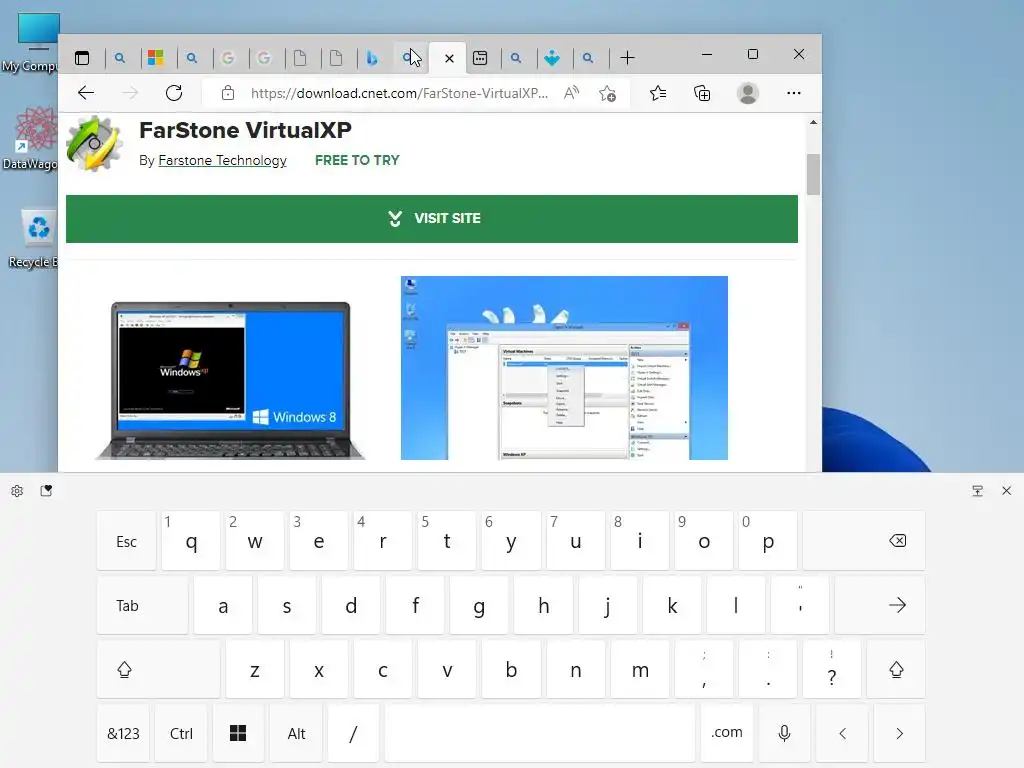Tap the space bar
Screen dimensions: 1024x768
(540, 733)
